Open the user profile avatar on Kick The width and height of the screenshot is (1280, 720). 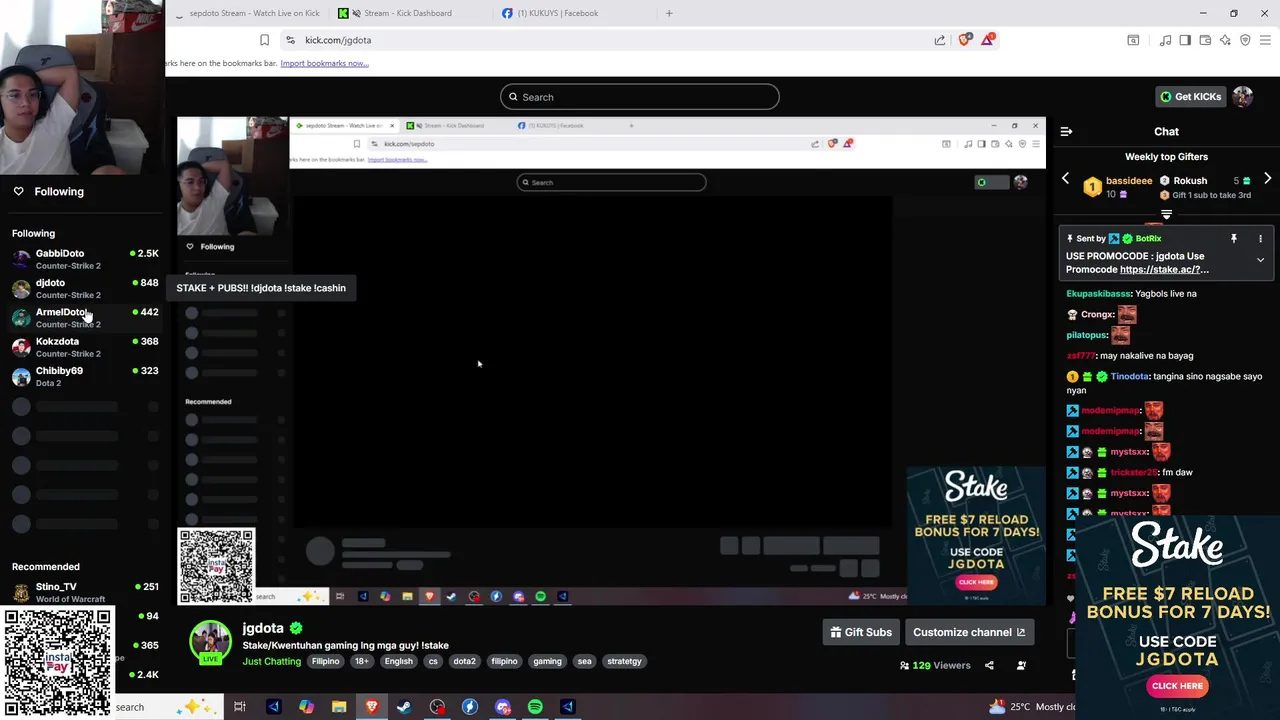click(x=1242, y=97)
